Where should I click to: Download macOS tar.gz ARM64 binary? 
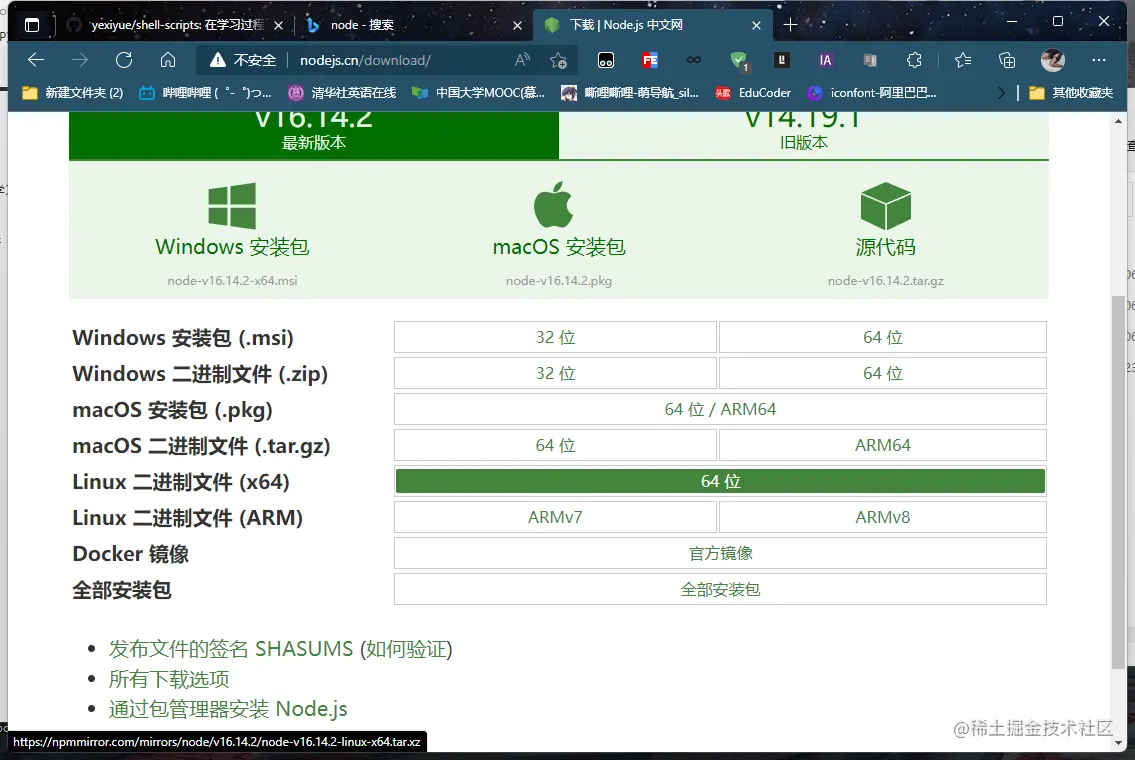pos(882,445)
